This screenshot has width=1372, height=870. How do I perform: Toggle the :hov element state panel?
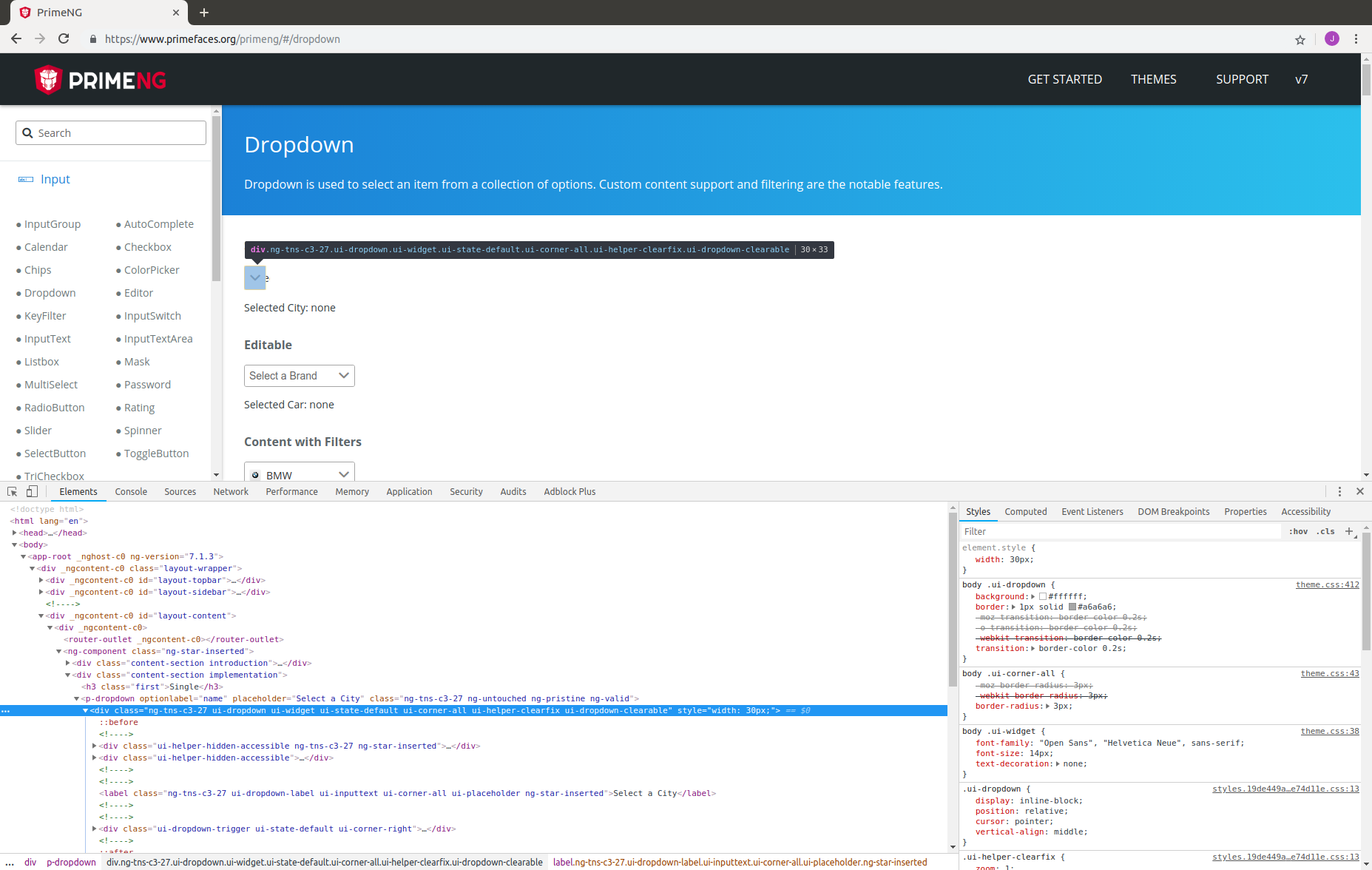click(x=1298, y=531)
